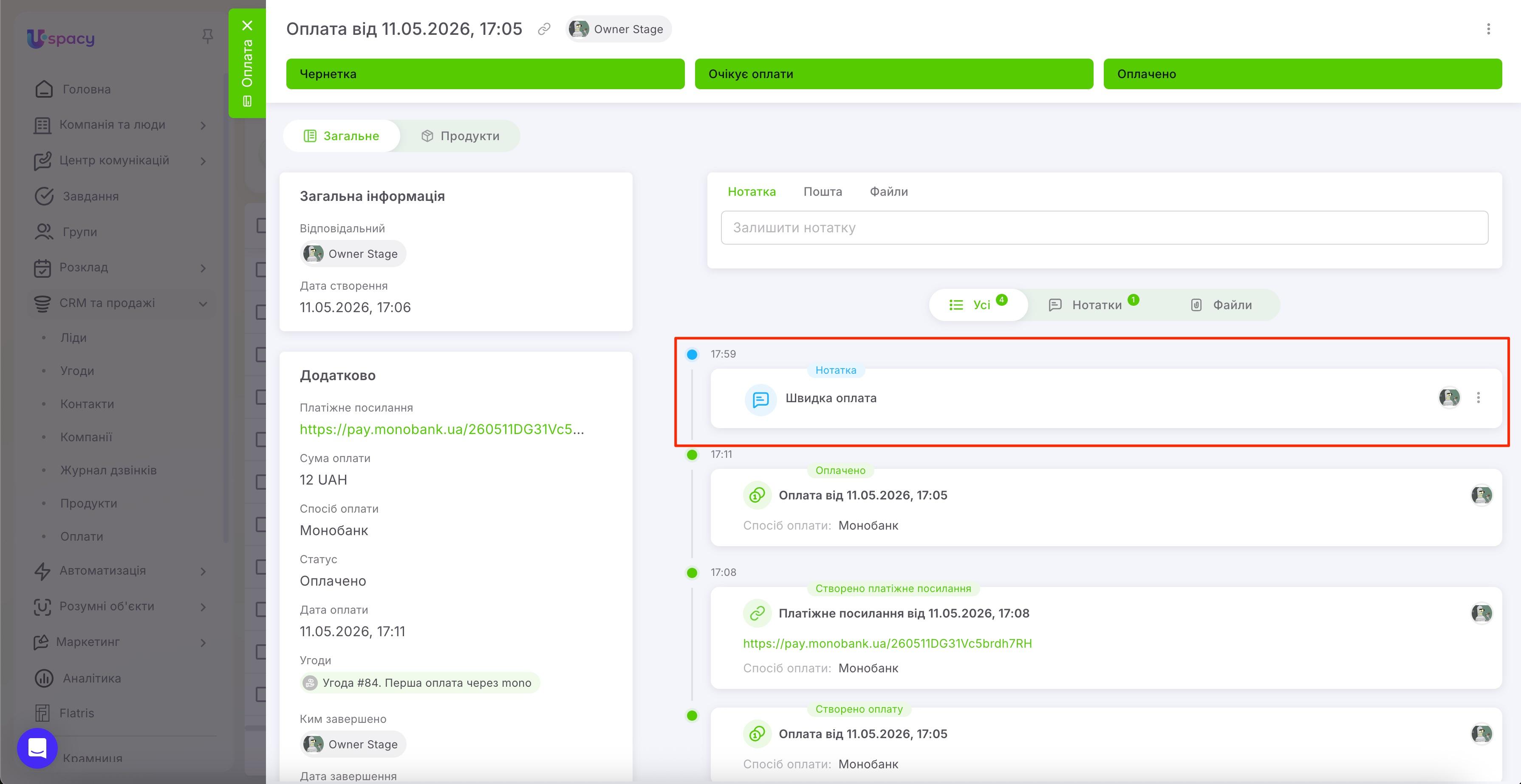Click the note bubble icon on Швидка оплата
Viewport: 1521px width, 784px height.
click(760, 400)
